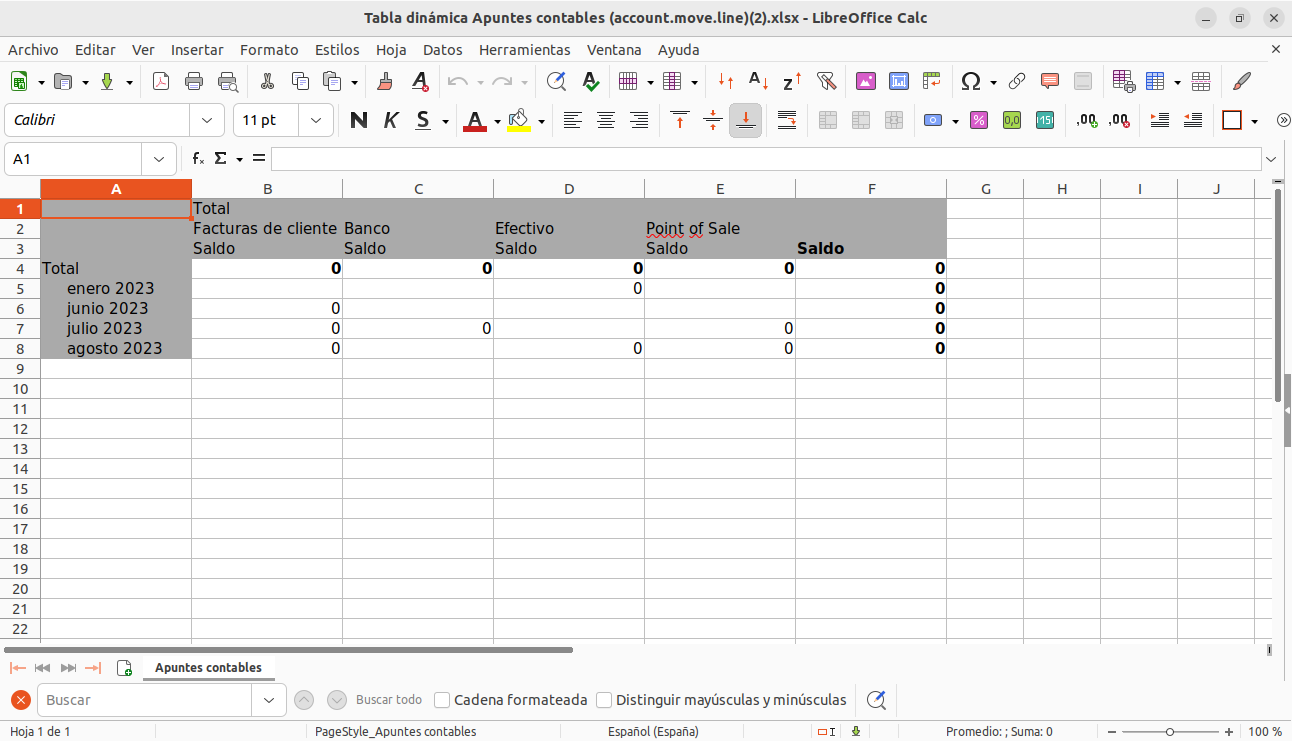
Task: Open the Name Box dropdown
Action: 159,159
